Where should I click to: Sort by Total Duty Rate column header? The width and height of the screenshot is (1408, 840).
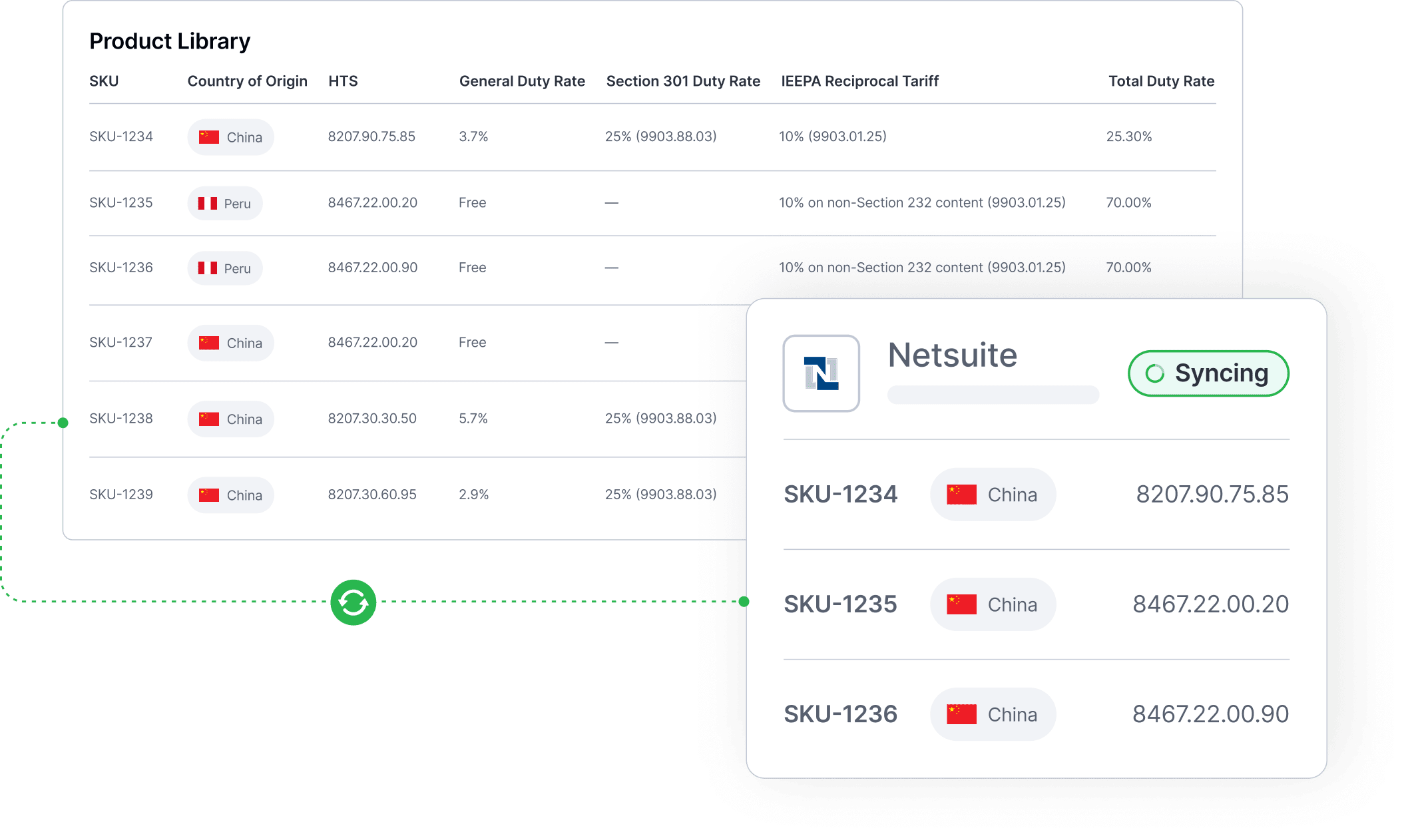click(x=1161, y=81)
